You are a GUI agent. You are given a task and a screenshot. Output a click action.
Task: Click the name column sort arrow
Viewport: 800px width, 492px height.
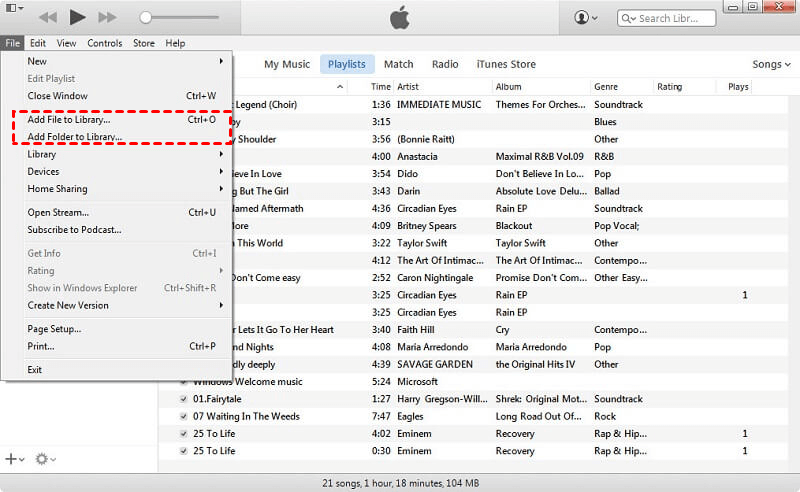340,87
